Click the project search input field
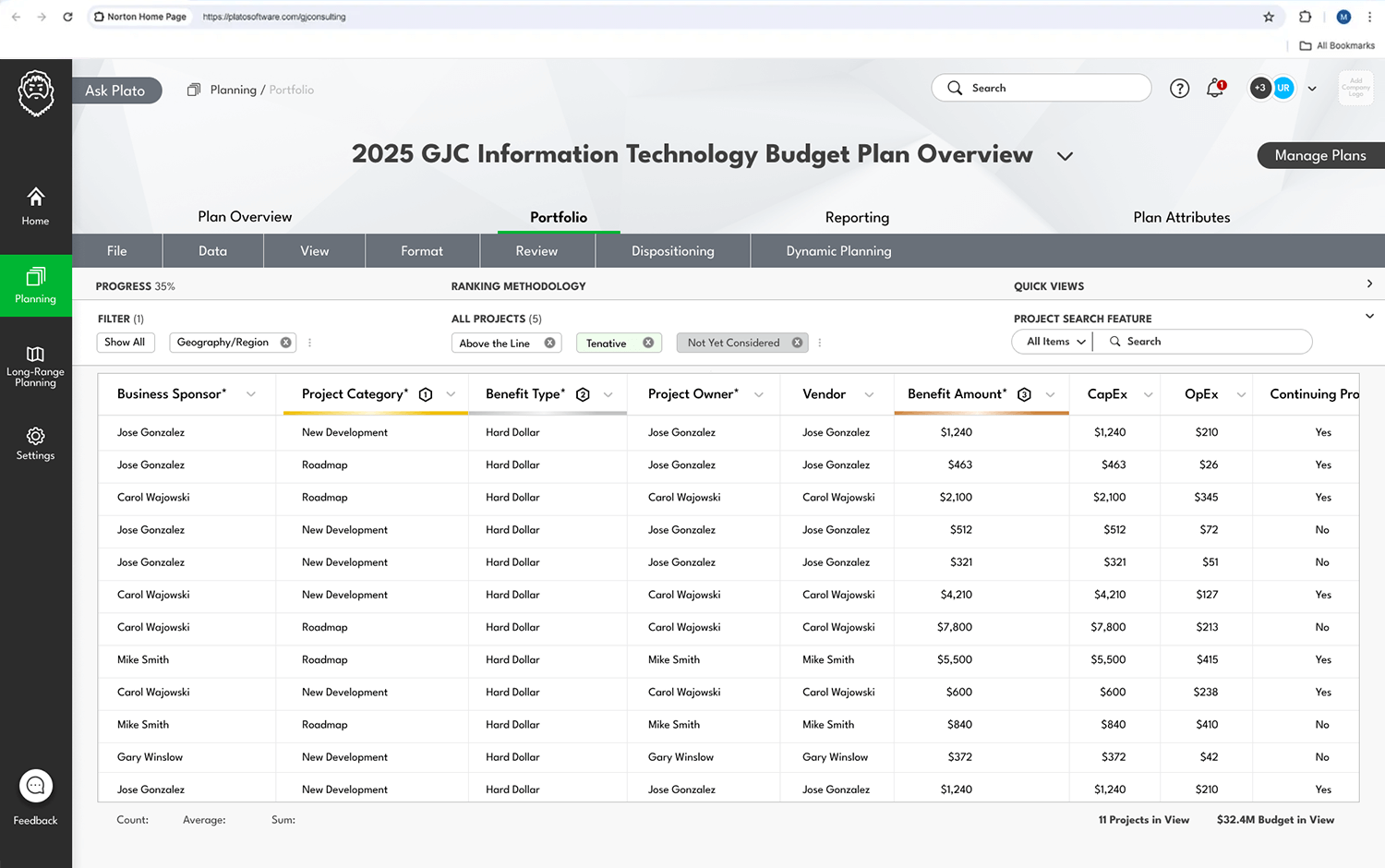This screenshot has width=1385, height=868. 1202,342
